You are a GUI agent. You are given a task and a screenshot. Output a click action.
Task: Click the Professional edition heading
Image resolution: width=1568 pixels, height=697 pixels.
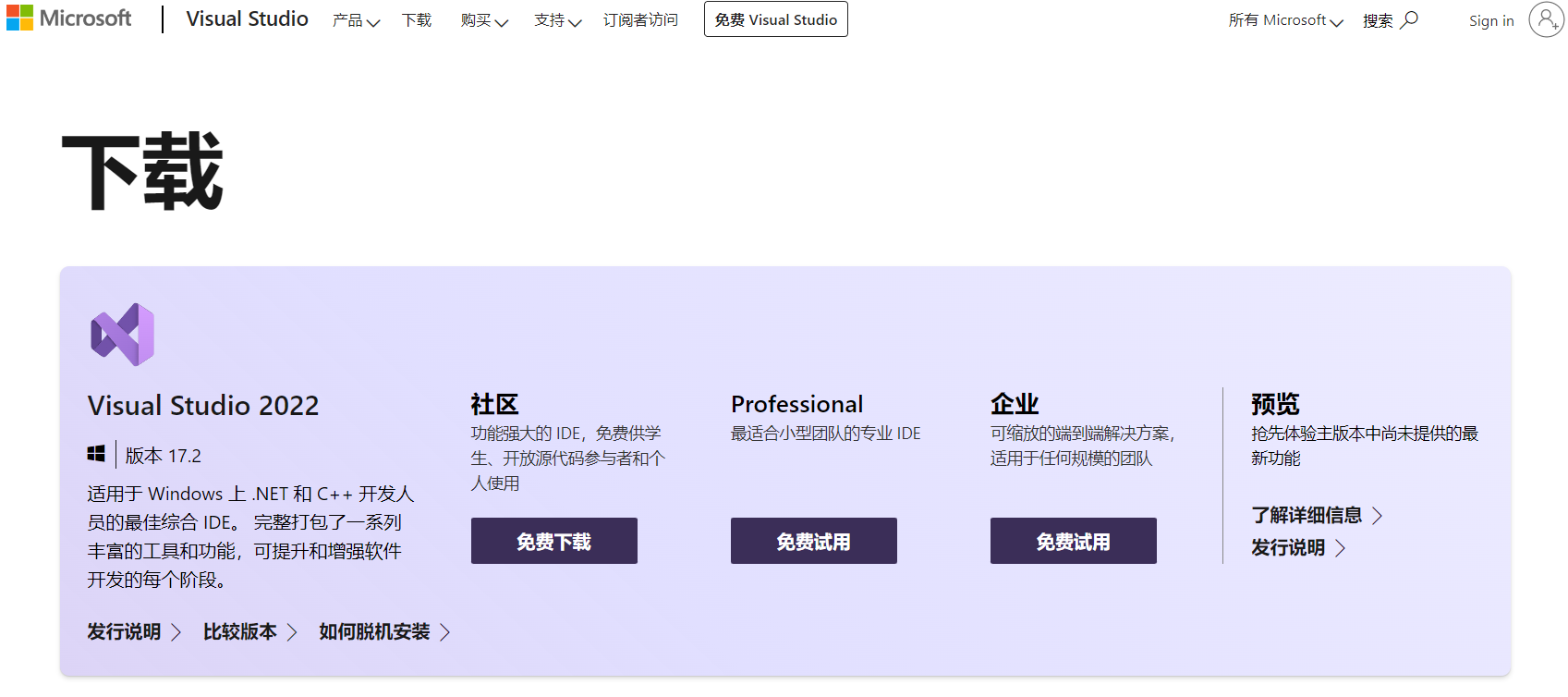click(796, 404)
